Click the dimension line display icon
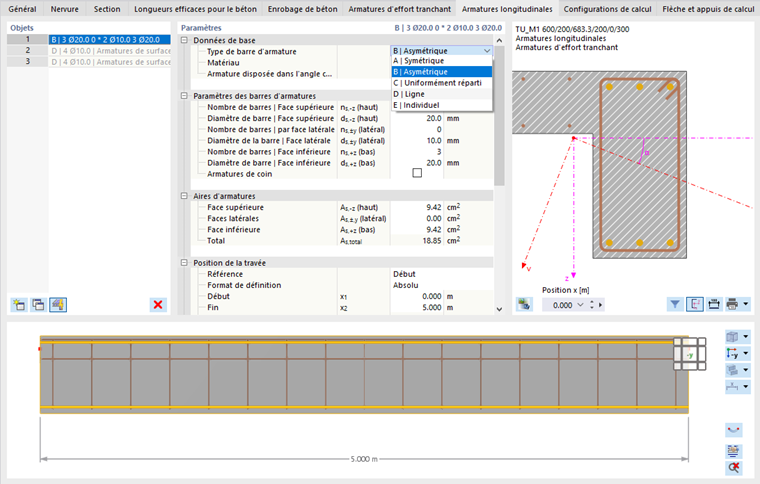The width and height of the screenshot is (760, 484). pos(732,387)
